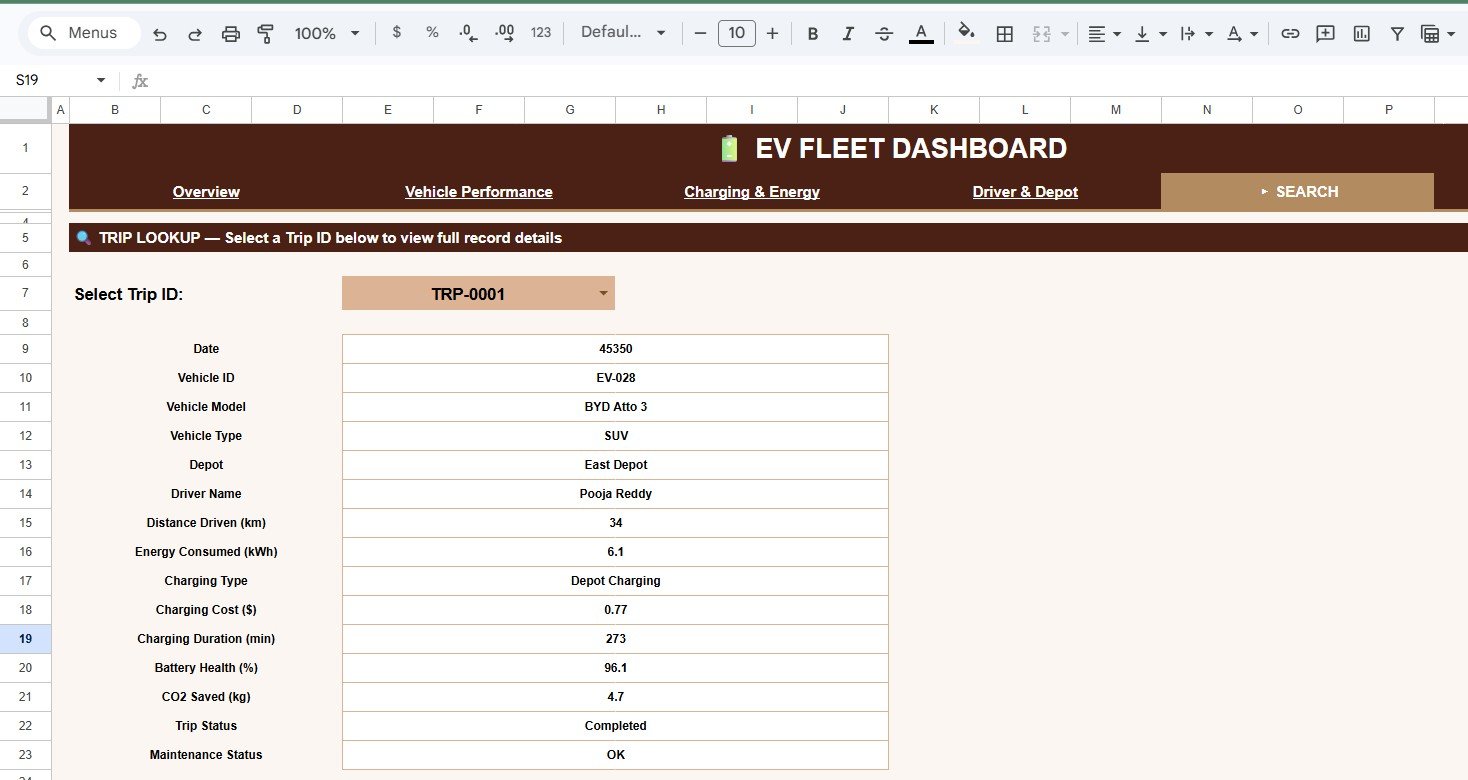The height and width of the screenshot is (780, 1468).
Task: Click the font size field showing 10
Action: [737, 33]
